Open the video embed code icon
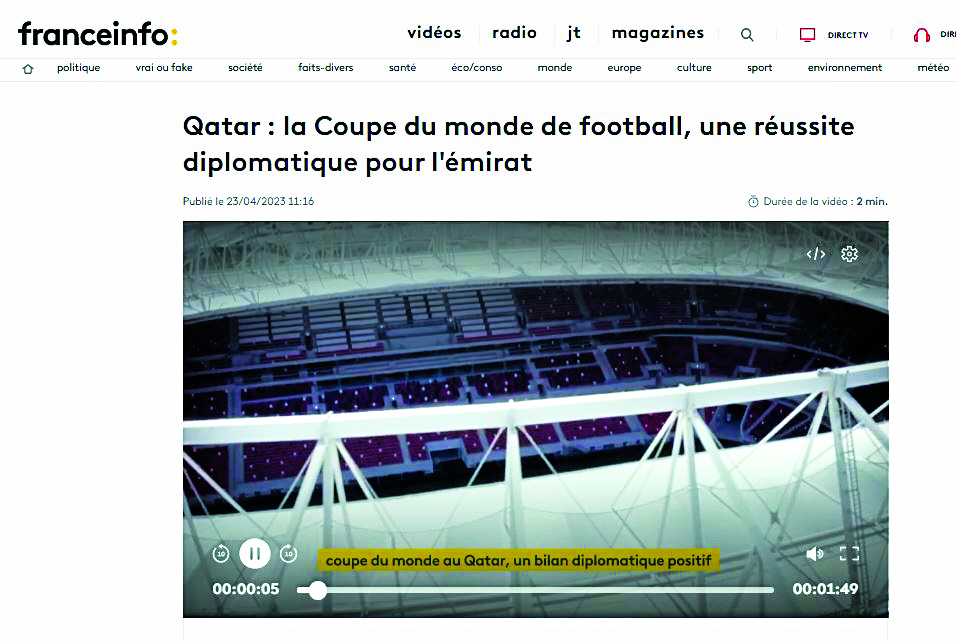 point(816,254)
